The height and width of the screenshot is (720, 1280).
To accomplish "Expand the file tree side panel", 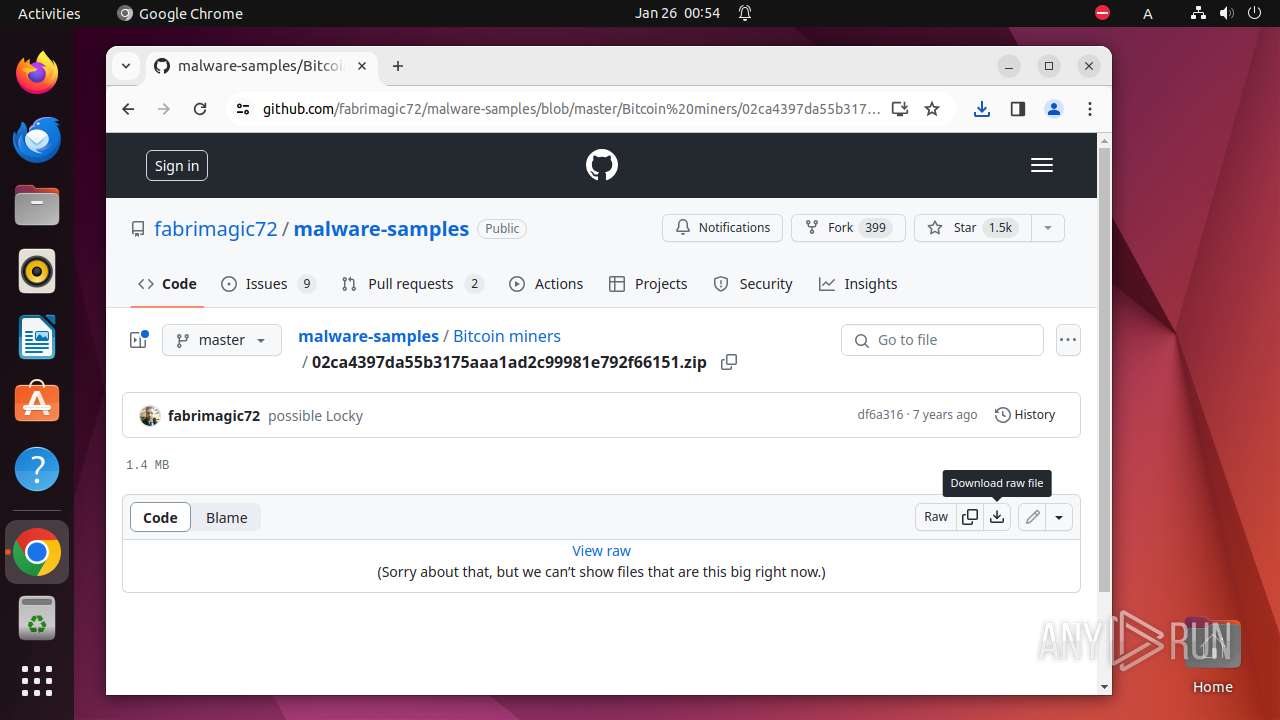I will tap(139, 340).
